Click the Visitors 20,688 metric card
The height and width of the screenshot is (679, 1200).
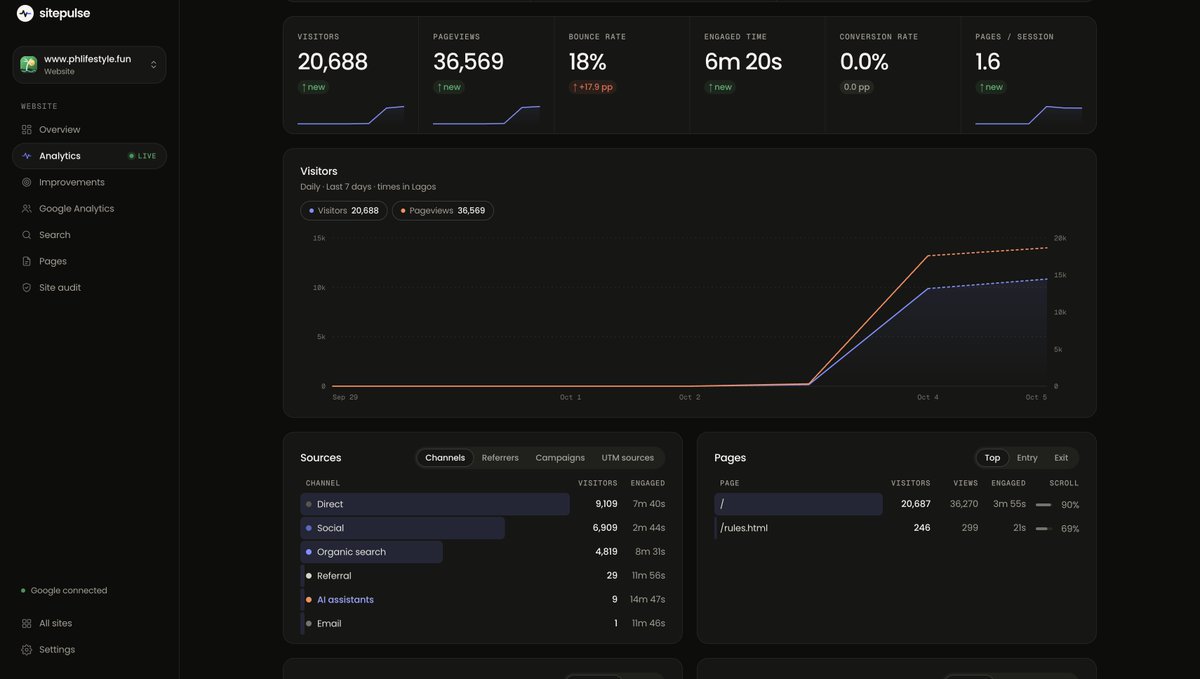351,75
